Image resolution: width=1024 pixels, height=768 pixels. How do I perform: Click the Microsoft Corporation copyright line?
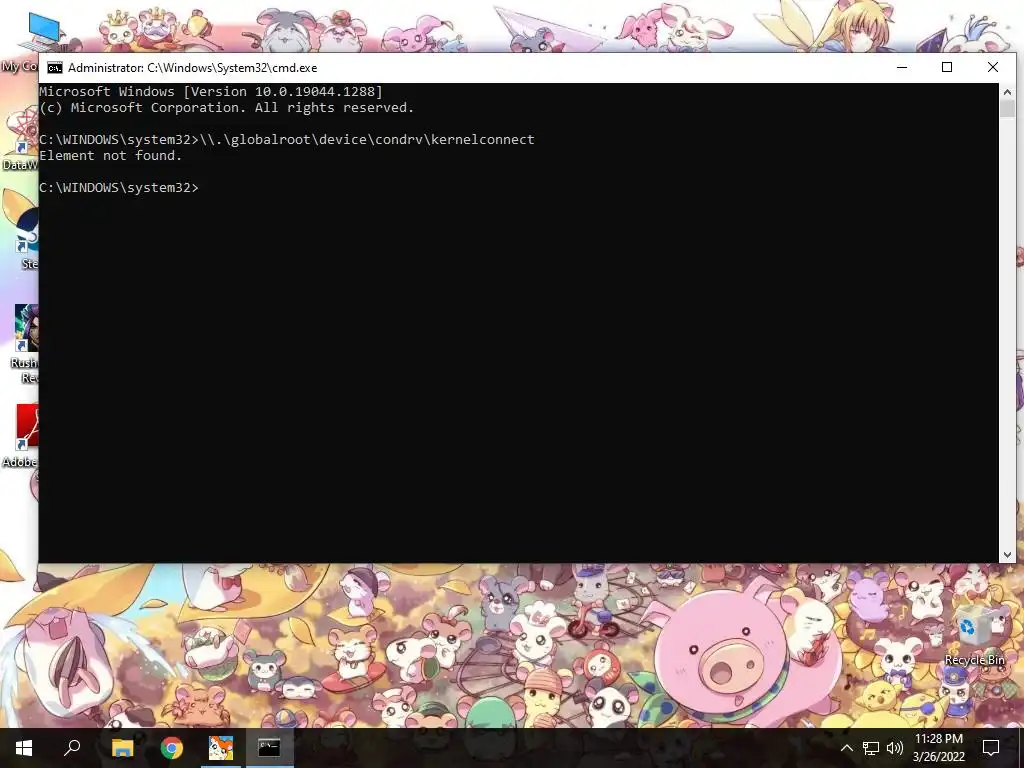click(x=227, y=107)
